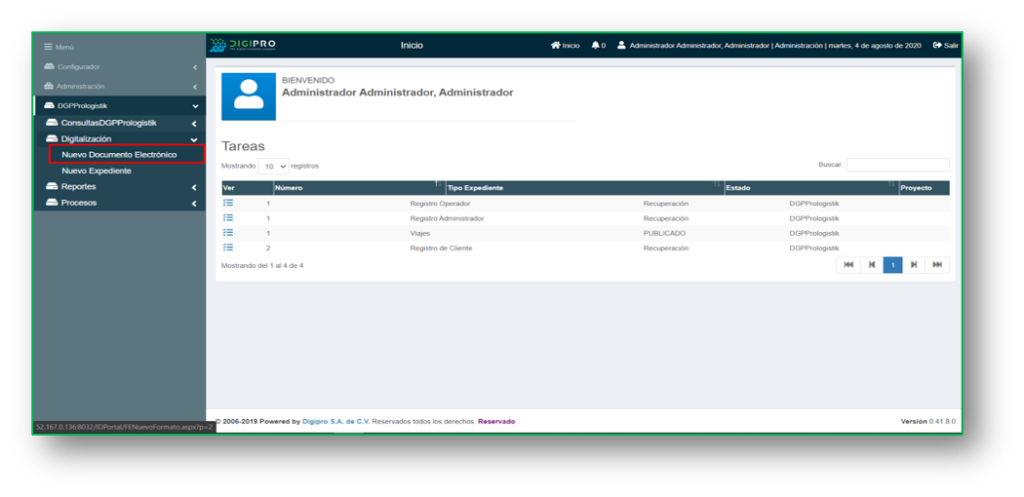This screenshot has height=497, width=1024.
Task: Open task list icon for Registro de Cliente
Action: [228, 247]
